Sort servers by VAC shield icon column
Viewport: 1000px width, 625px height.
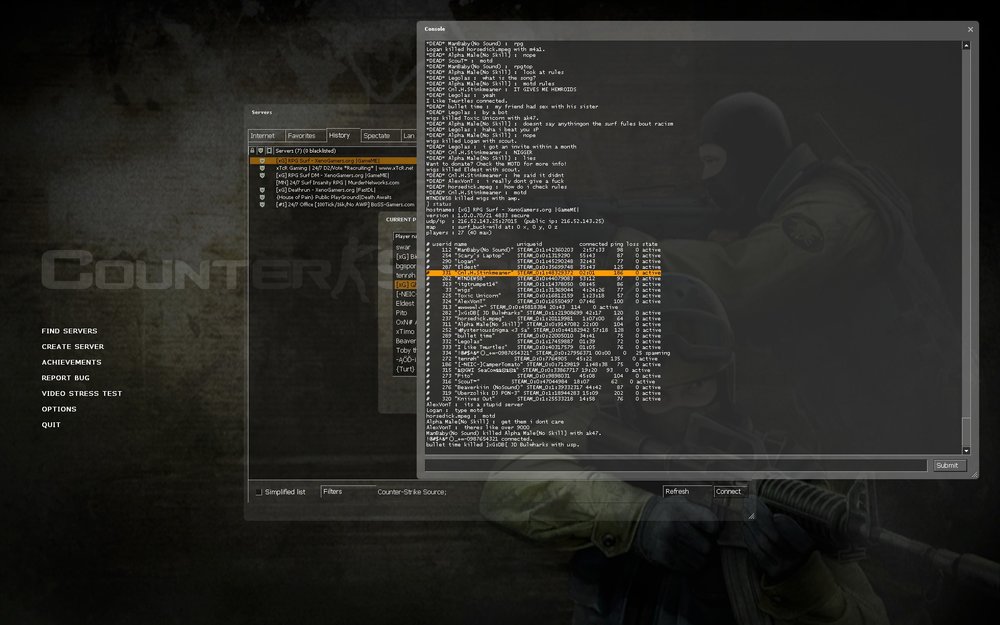[260, 151]
